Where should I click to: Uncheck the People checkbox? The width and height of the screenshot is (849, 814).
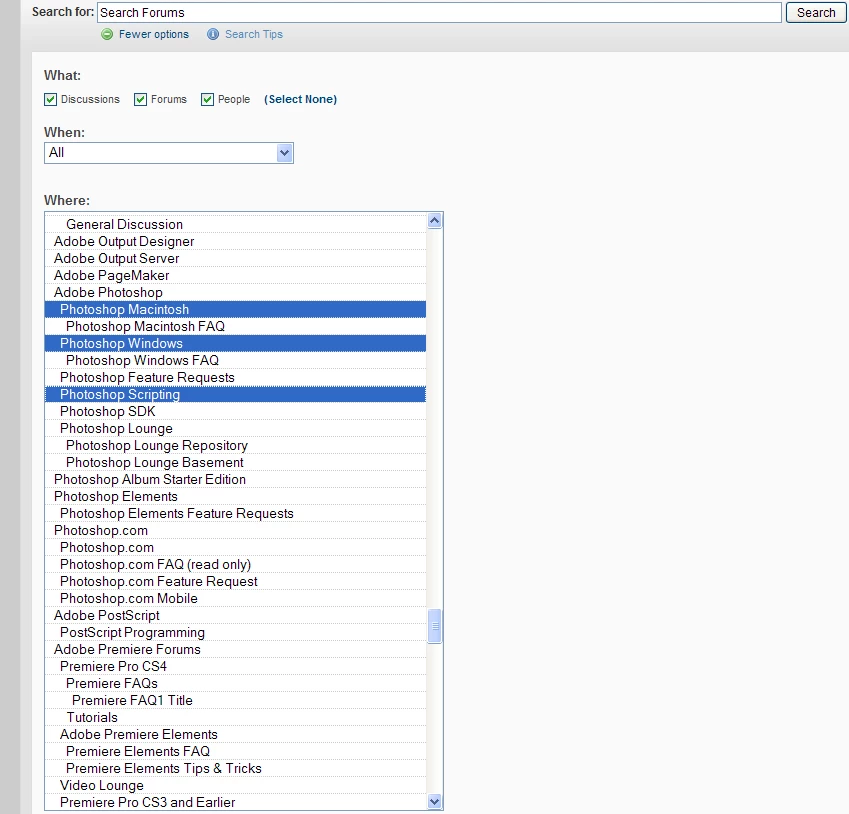coord(207,99)
